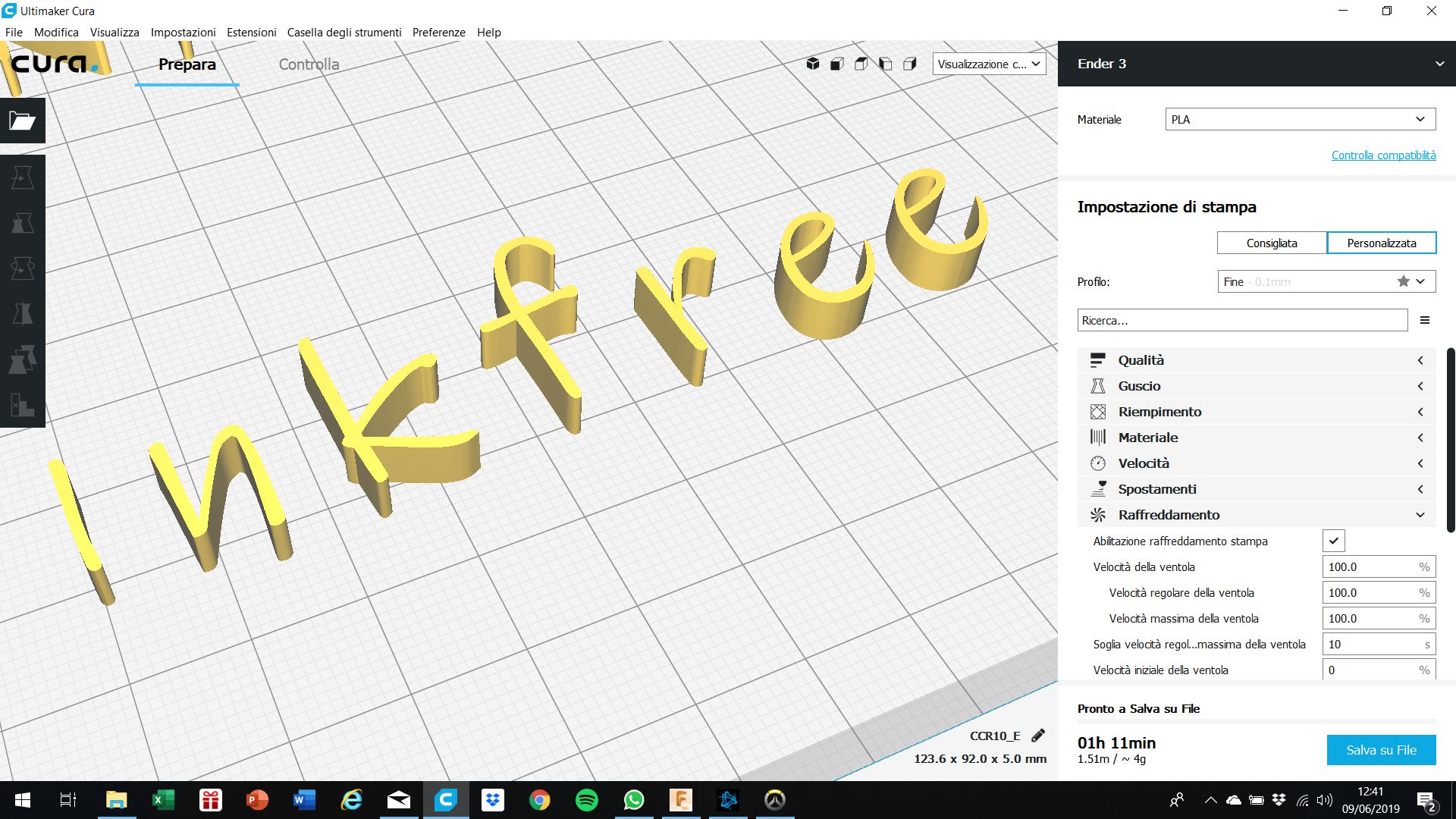
Task: Switch to Personalizzata print settings
Action: click(1382, 243)
